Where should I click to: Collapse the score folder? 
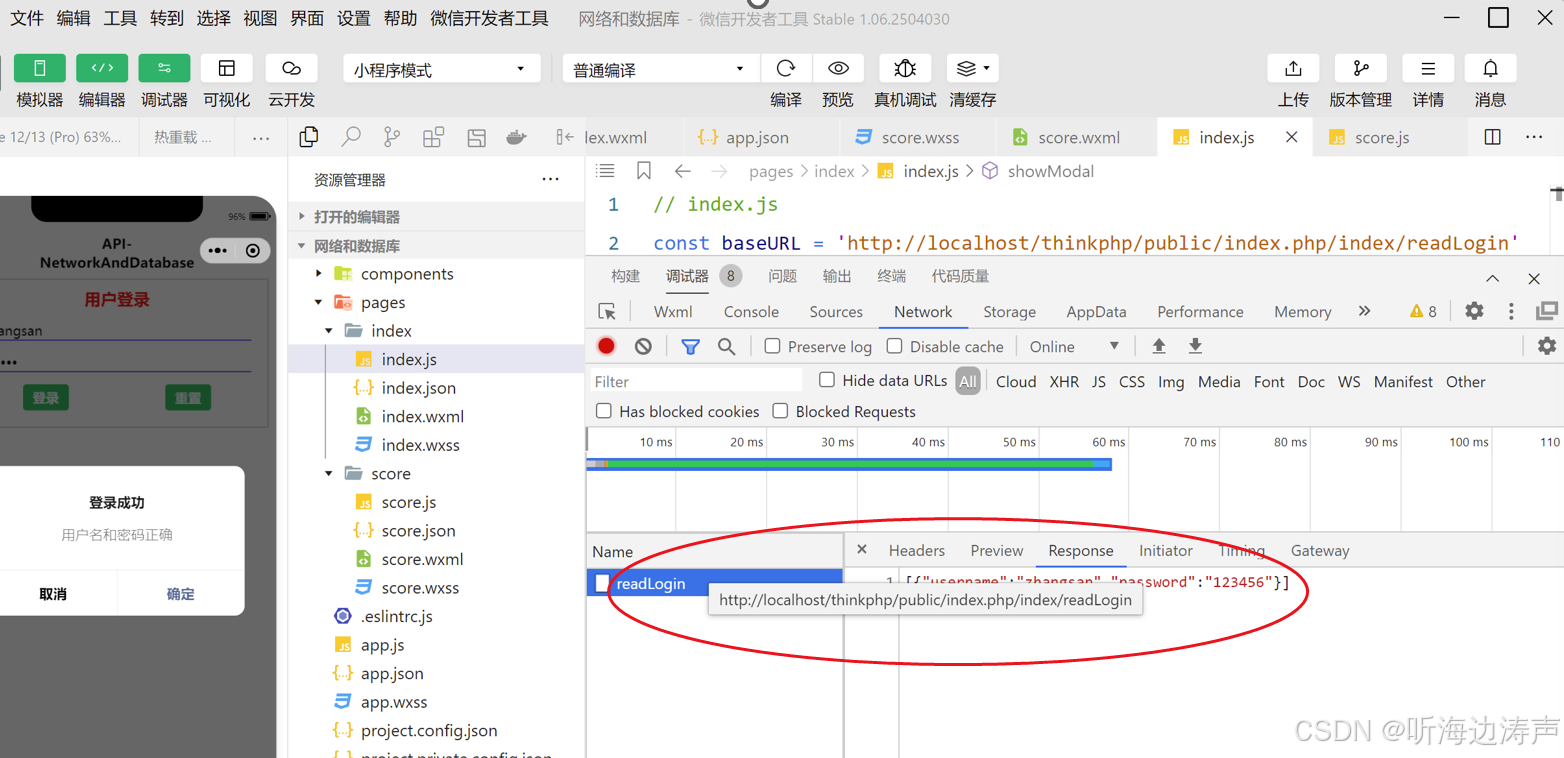436,474
